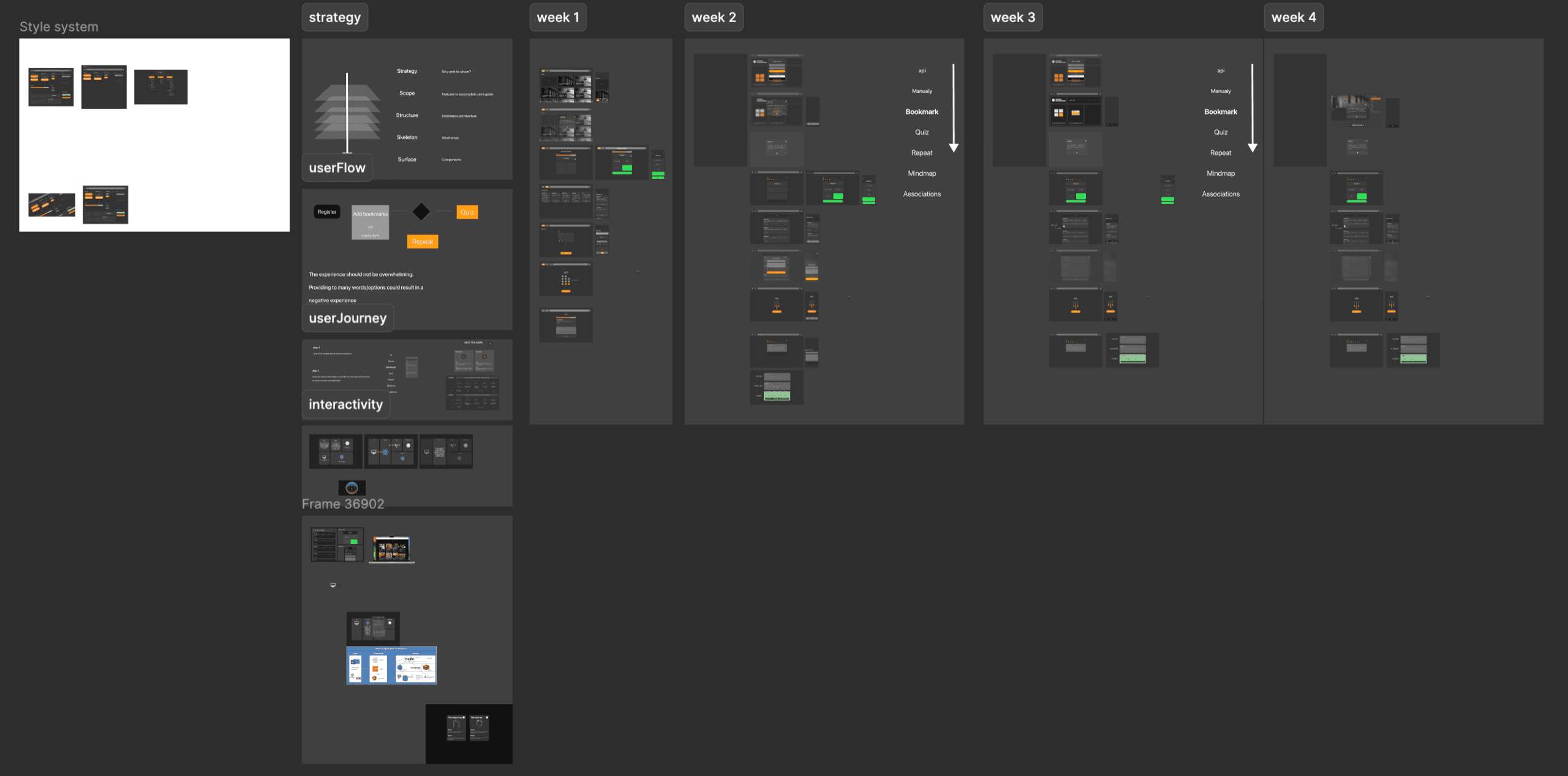Click the black frame with two persona cards
1568x776 pixels.
(x=469, y=734)
